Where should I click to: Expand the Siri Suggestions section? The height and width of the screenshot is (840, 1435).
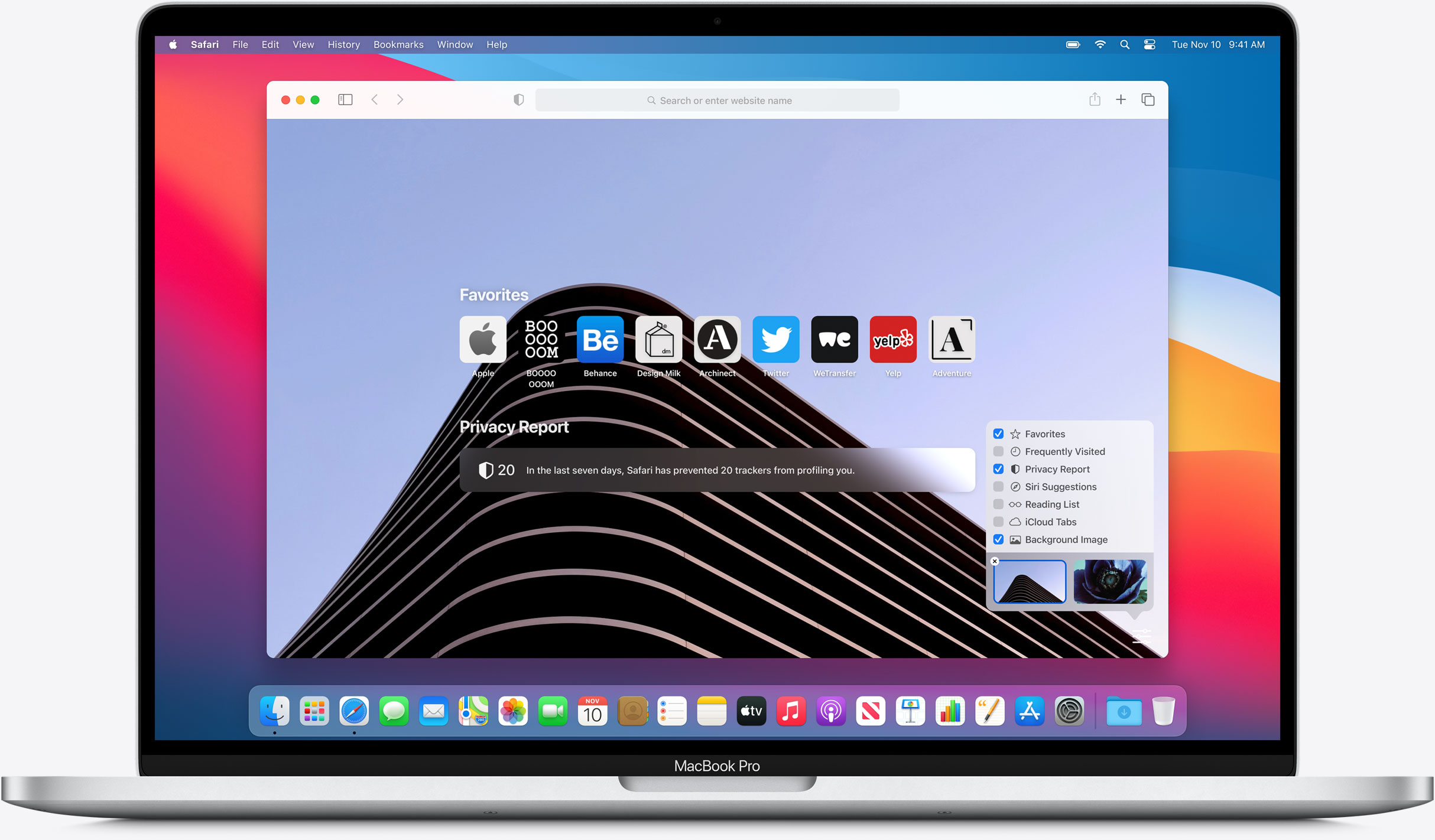pyautogui.click(x=1000, y=486)
